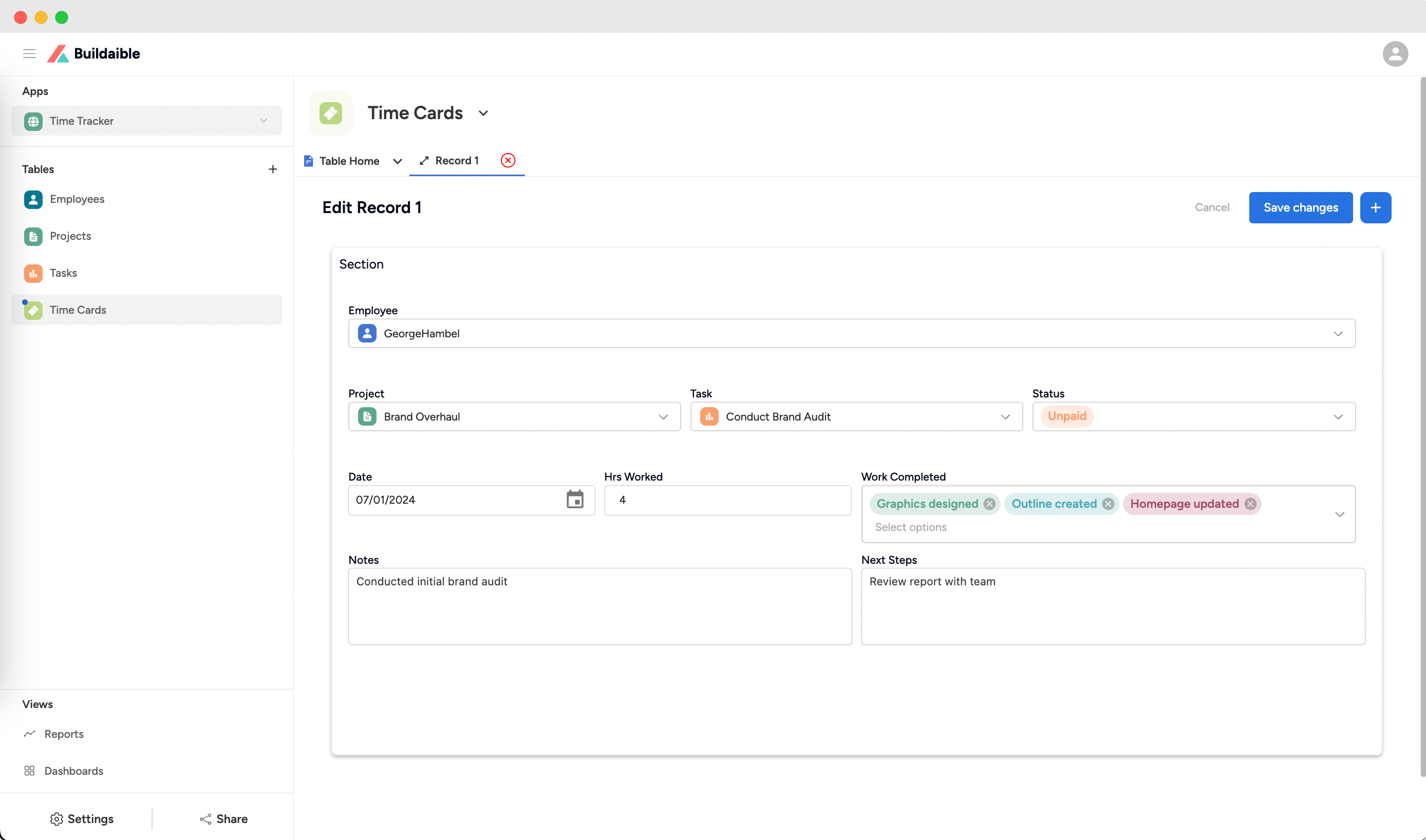Image resolution: width=1426 pixels, height=840 pixels.
Task: Click the Next Steps text area
Action: pos(1113,606)
